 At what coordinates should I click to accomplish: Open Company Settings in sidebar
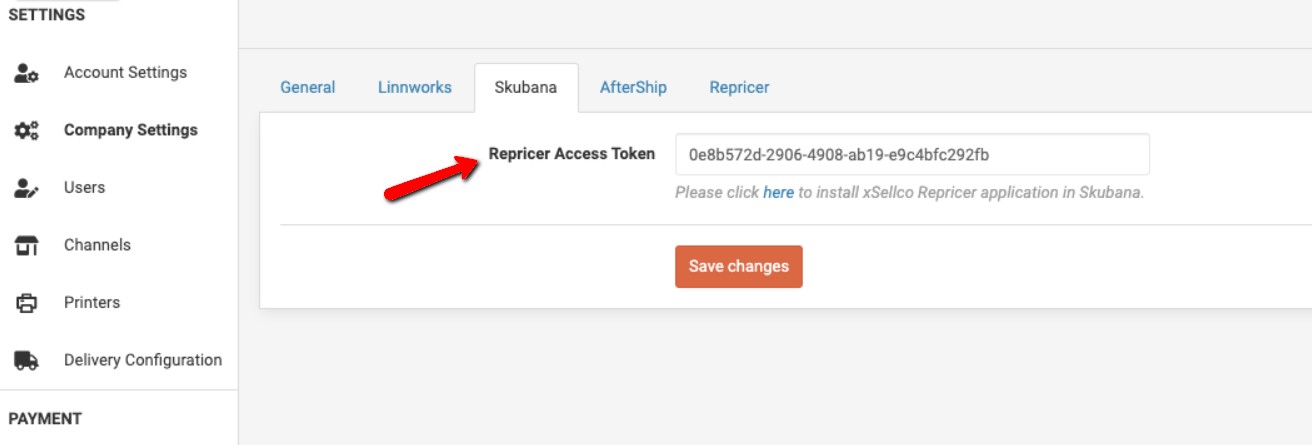point(131,130)
